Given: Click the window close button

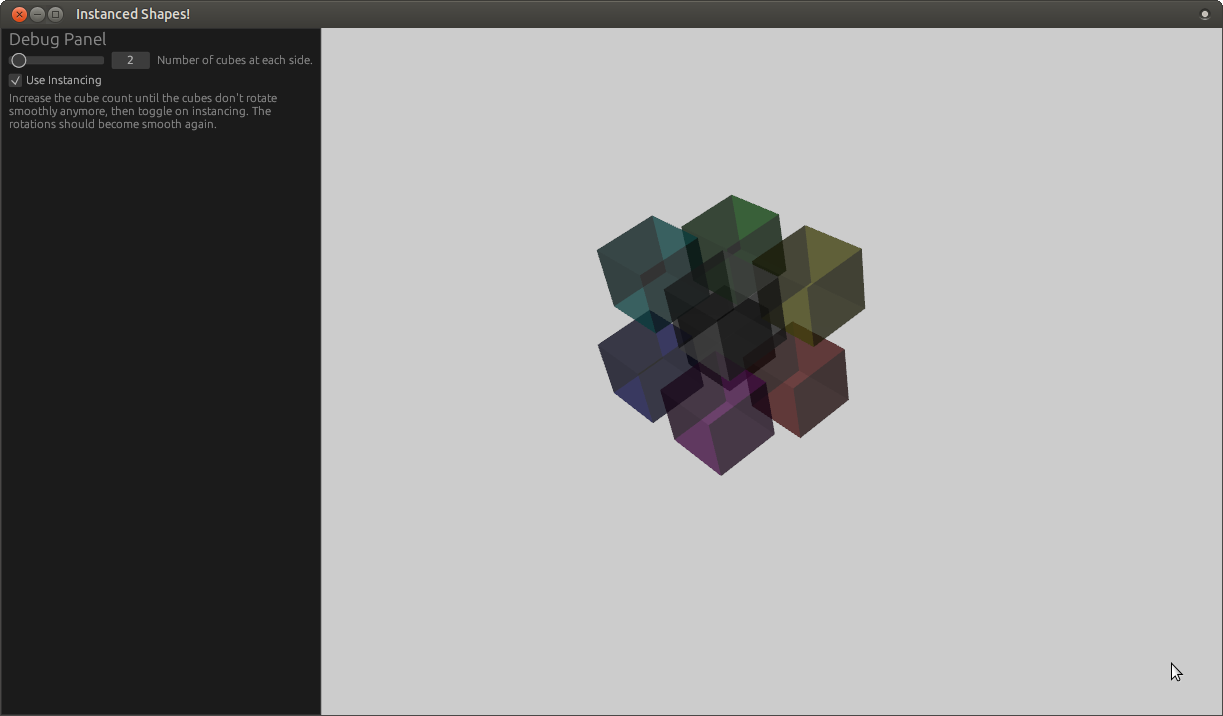Looking at the screenshot, I should point(19,14).
